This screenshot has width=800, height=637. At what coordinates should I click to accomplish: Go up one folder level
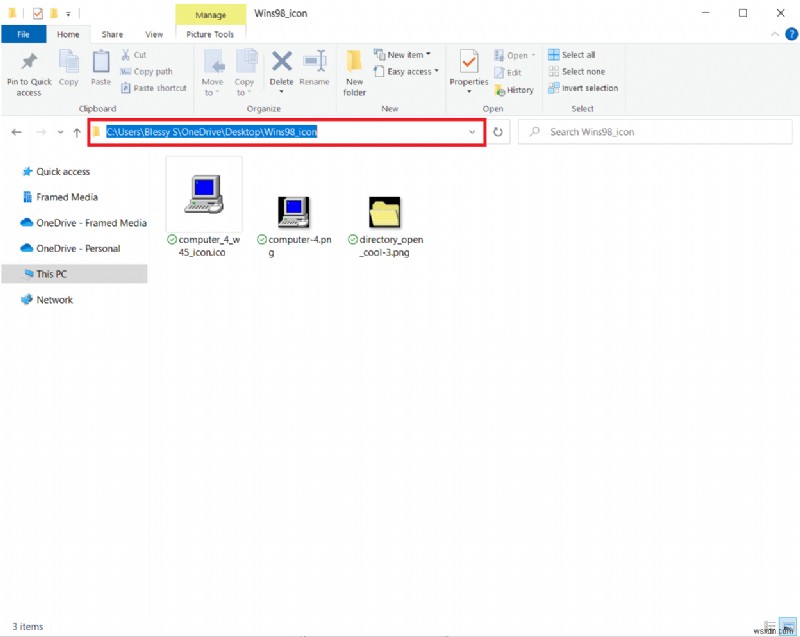pos(77,133)
